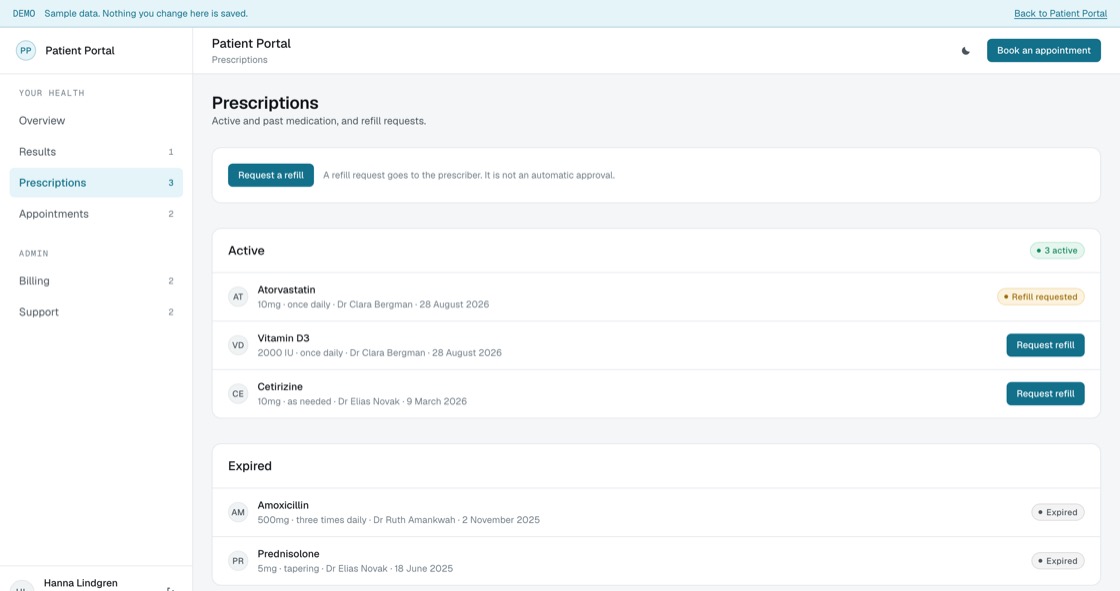Click the Hanna Lindgren user name
This screenshot has width=1120, height=591.
click(81, 583)
